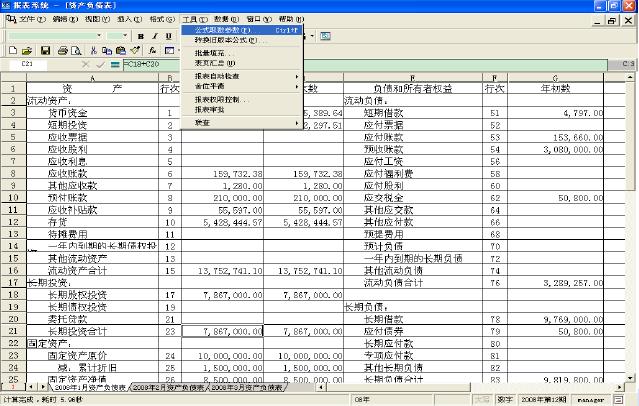Click vertical scrollbar down arrow

click(x=630, y=378)
